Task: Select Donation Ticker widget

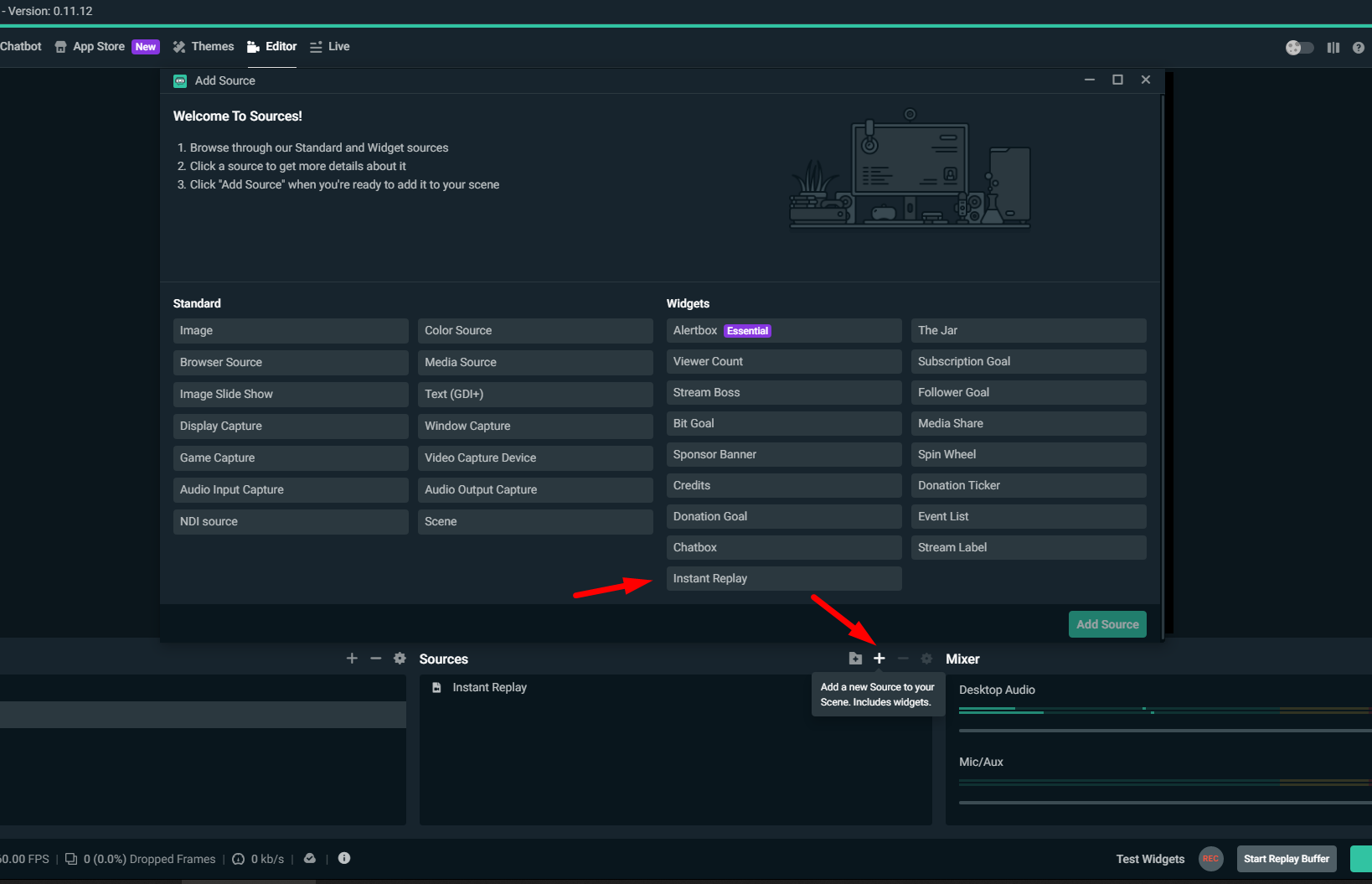Action: tap(1029, 485)
